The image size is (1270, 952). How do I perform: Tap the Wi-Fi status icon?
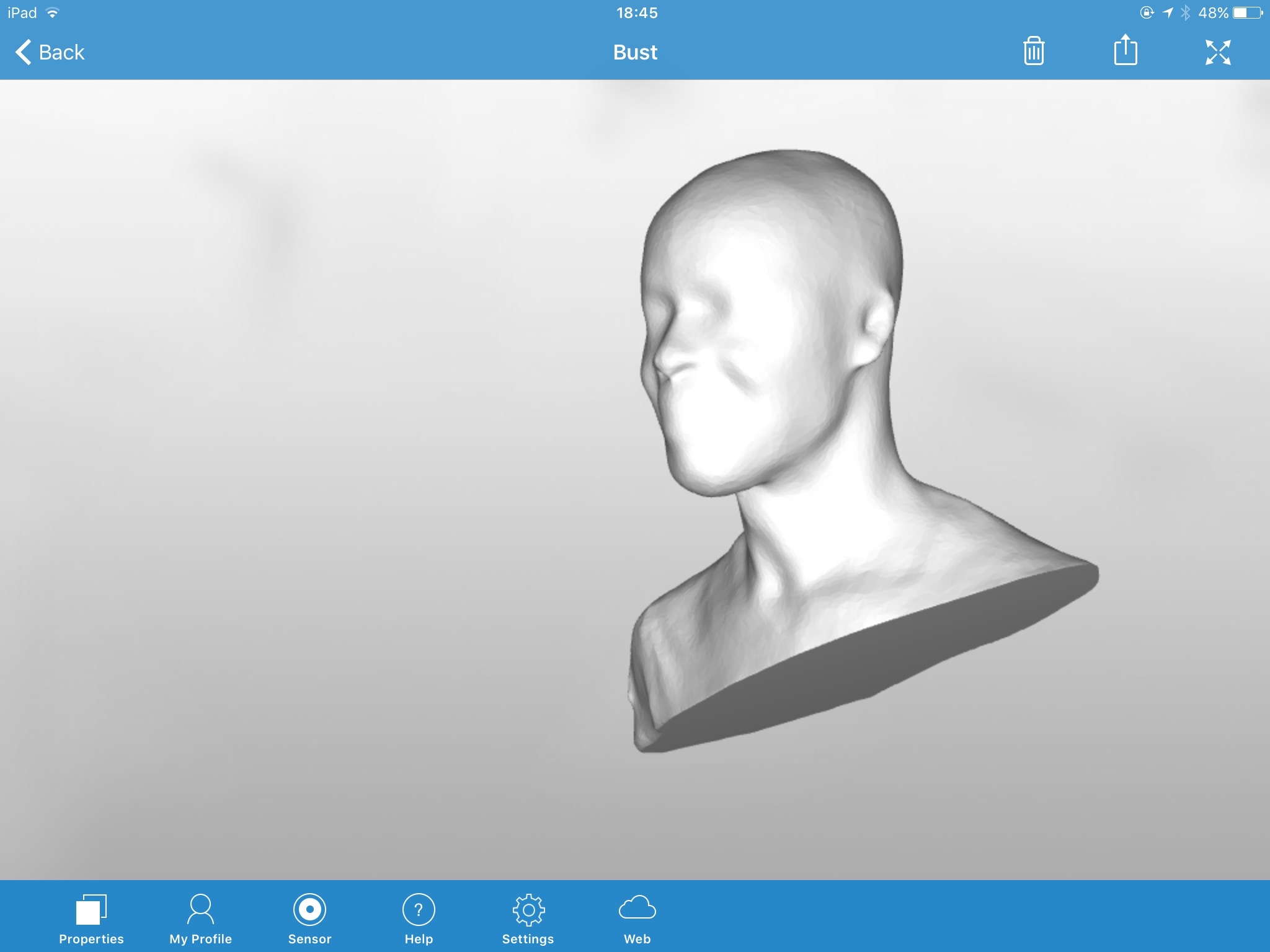pos(53,13)
